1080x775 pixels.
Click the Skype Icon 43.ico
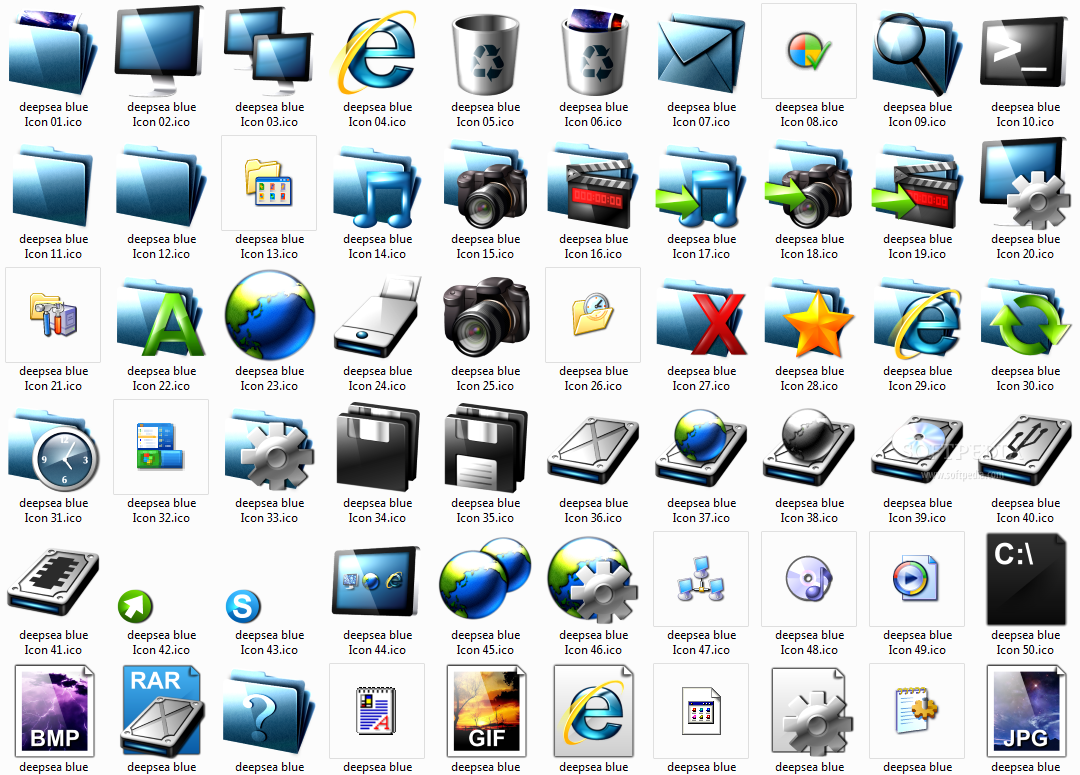click(x=243, y=606)
